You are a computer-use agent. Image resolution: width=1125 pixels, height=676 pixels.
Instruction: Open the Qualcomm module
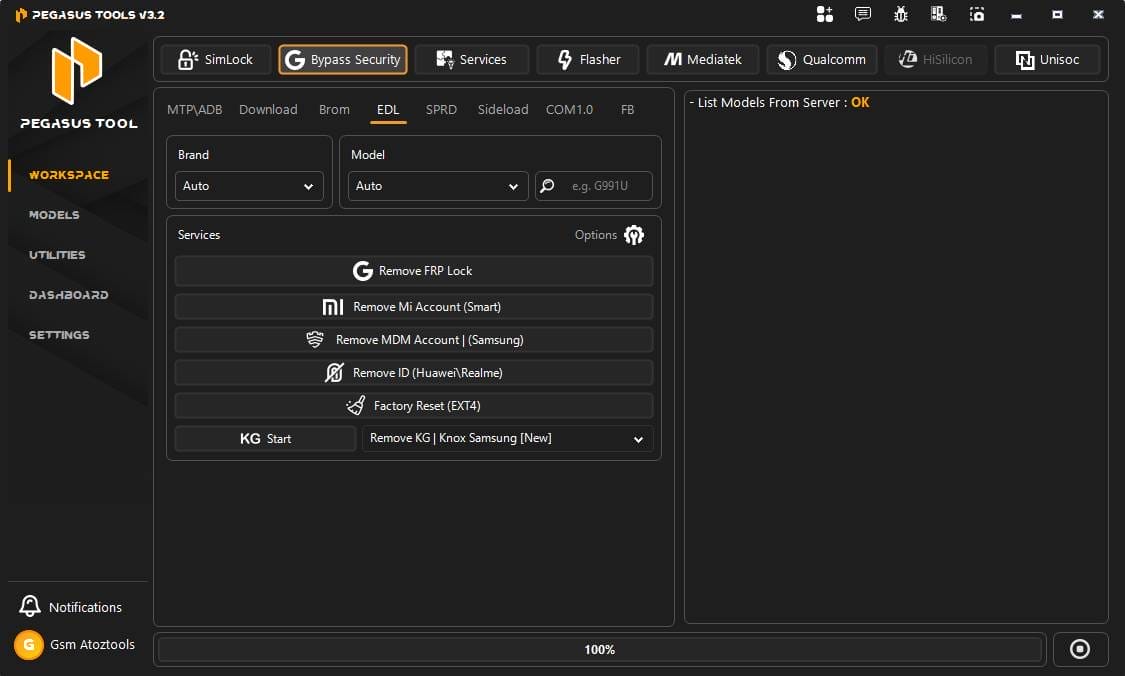[821, 59]
